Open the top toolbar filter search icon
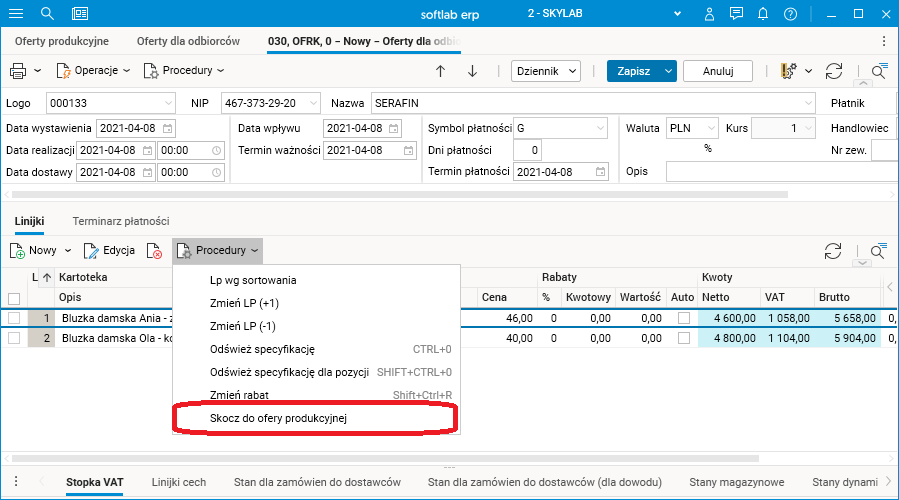 [878, 71]
